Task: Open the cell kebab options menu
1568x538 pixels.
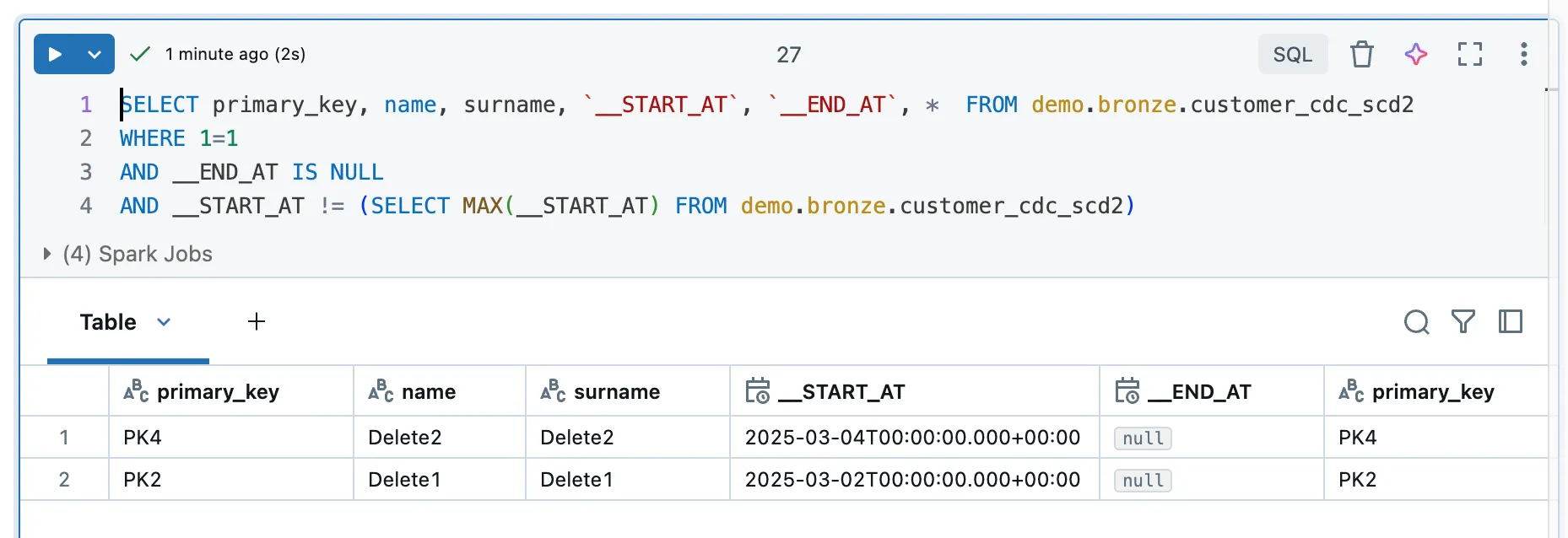Action: click(1523, 54)
